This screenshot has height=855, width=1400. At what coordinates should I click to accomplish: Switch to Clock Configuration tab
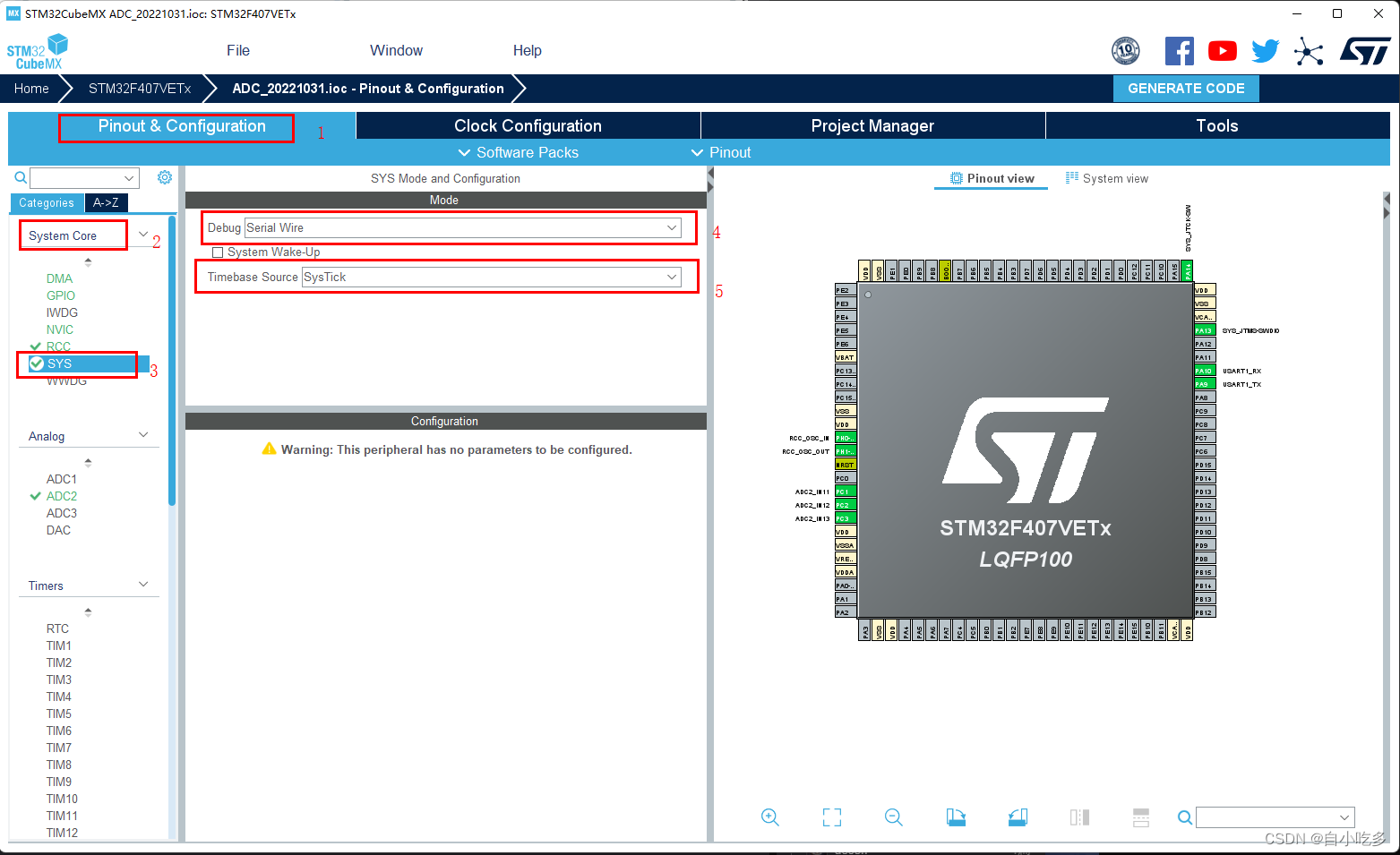click(x=528, y=126)
